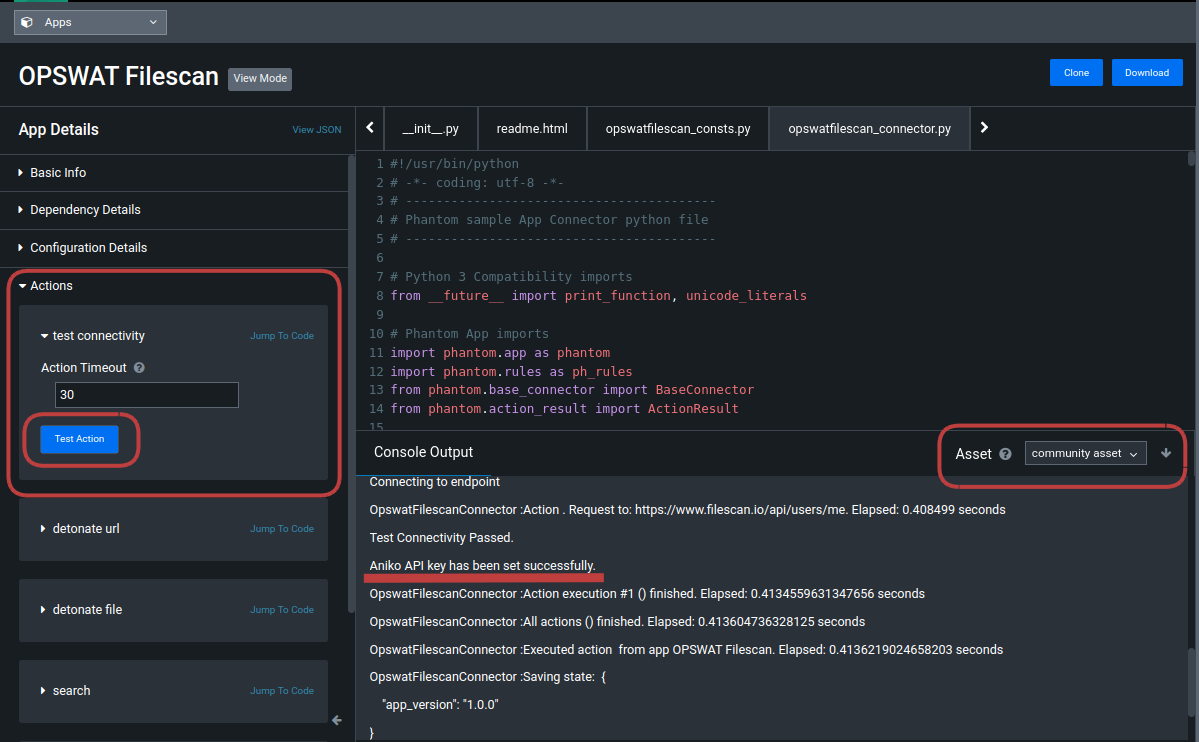1199x742 pixels.
Task: Click Jump To Code for test connectivity
Action: click(281, 336)
